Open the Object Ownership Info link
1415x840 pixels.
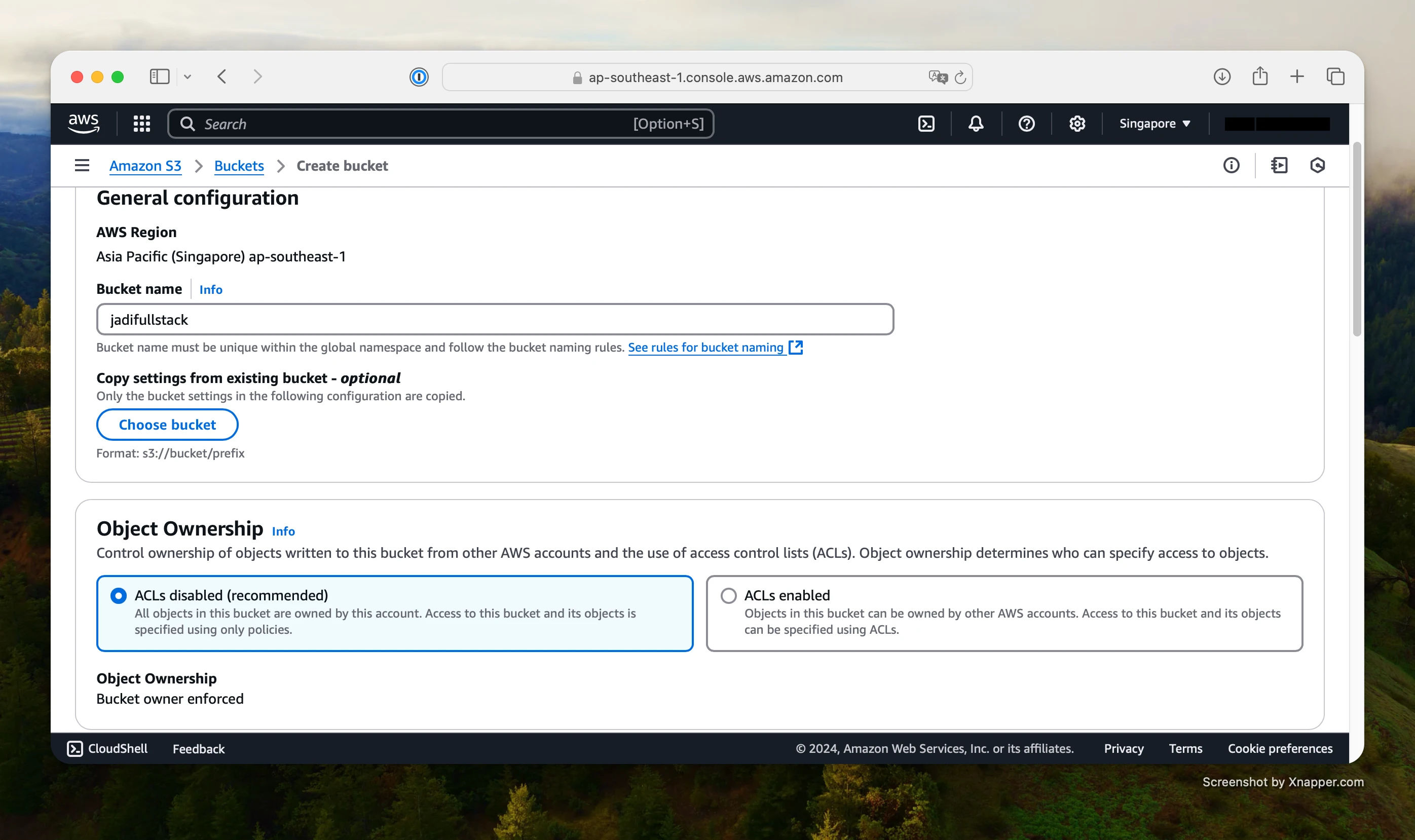coord(283,531)
